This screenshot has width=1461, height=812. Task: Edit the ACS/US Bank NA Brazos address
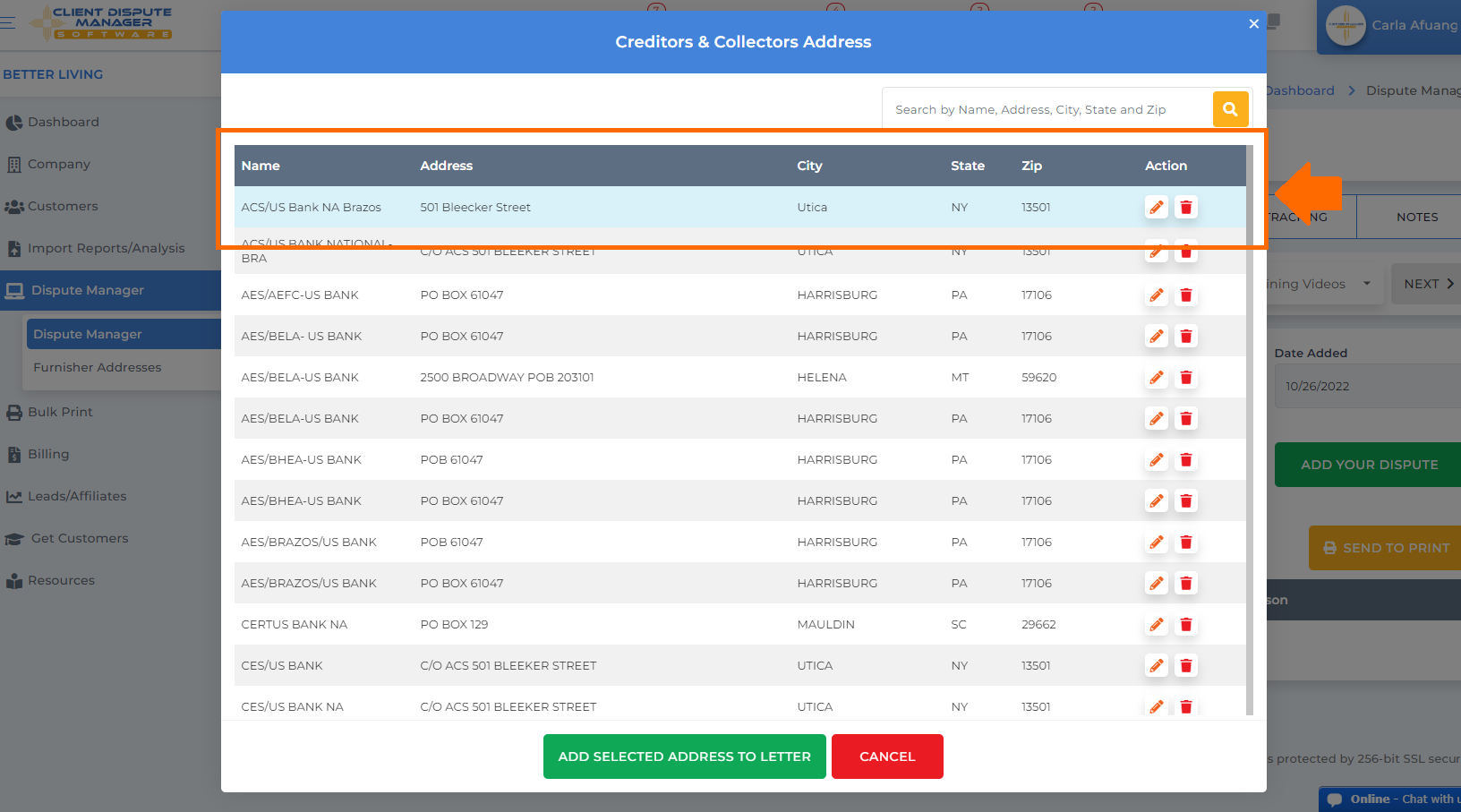[1157, 207]
